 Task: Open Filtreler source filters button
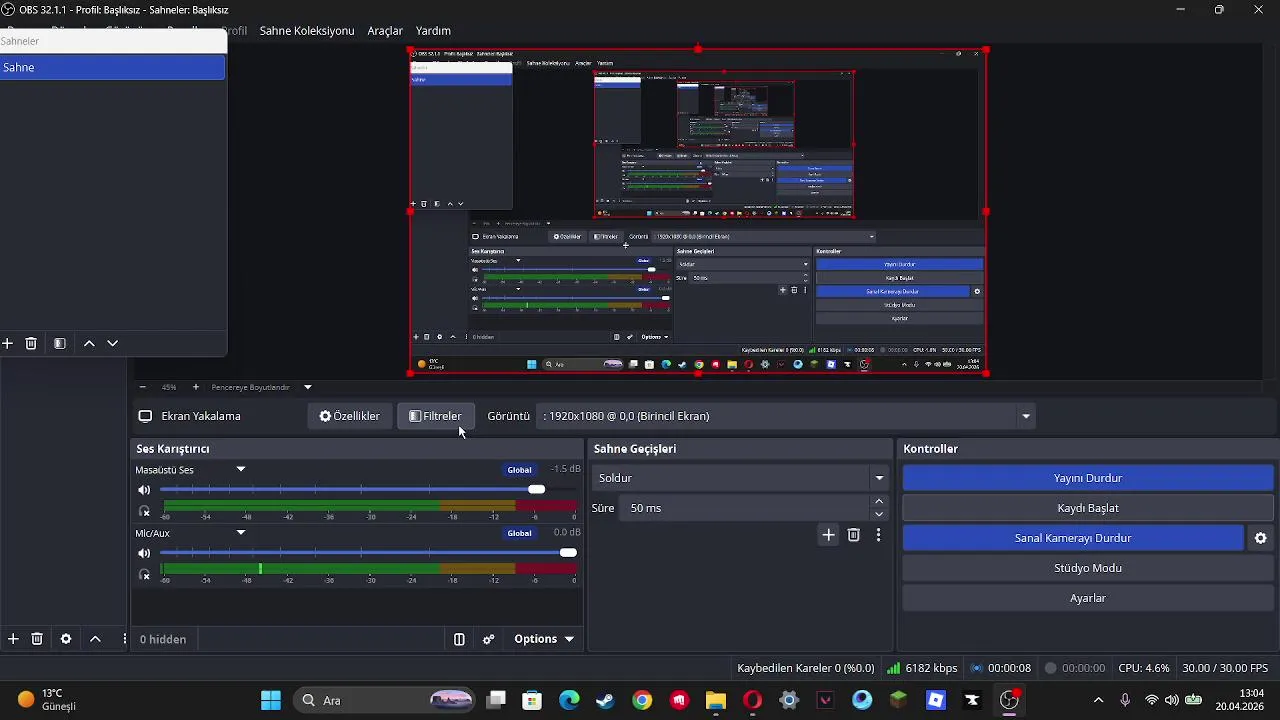[x=435, y=416]
